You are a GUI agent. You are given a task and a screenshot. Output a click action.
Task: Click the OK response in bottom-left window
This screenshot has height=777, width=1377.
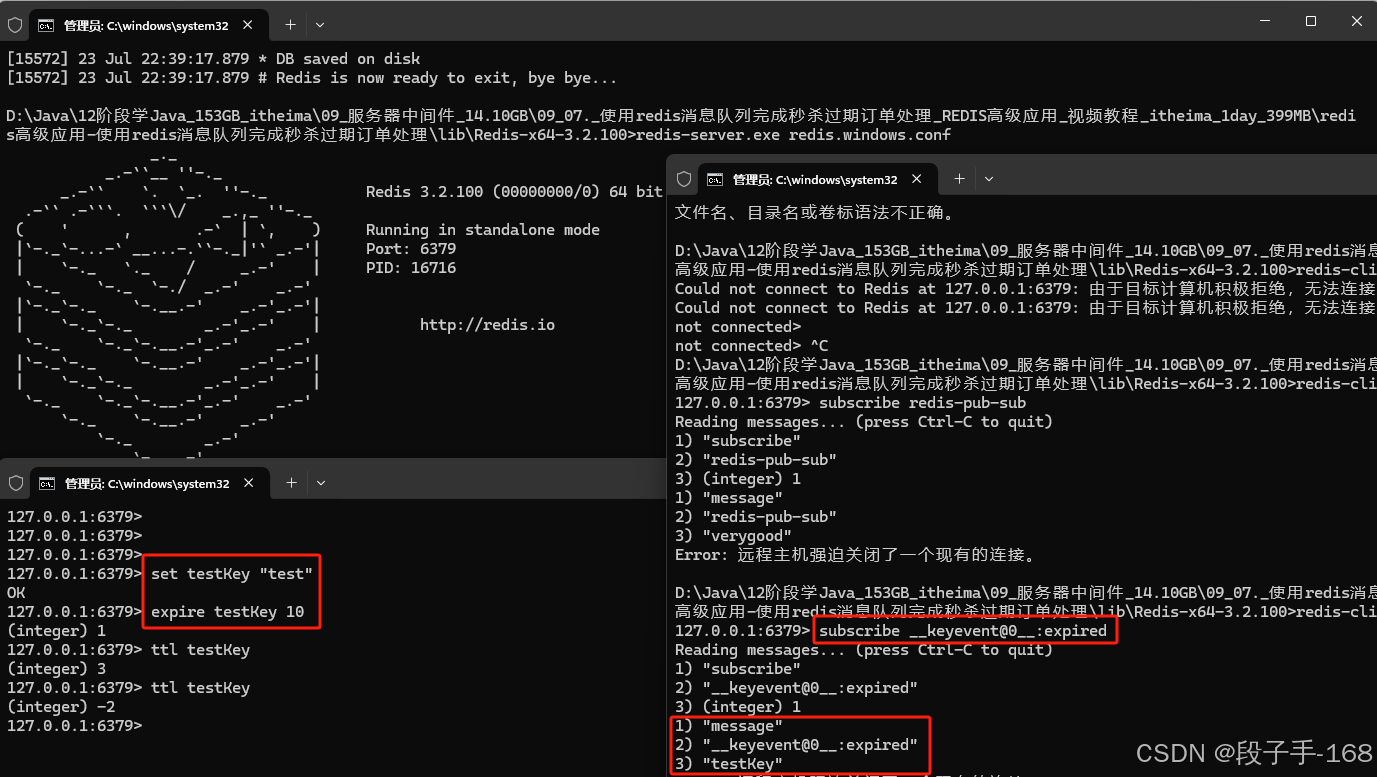pos(16,593)
